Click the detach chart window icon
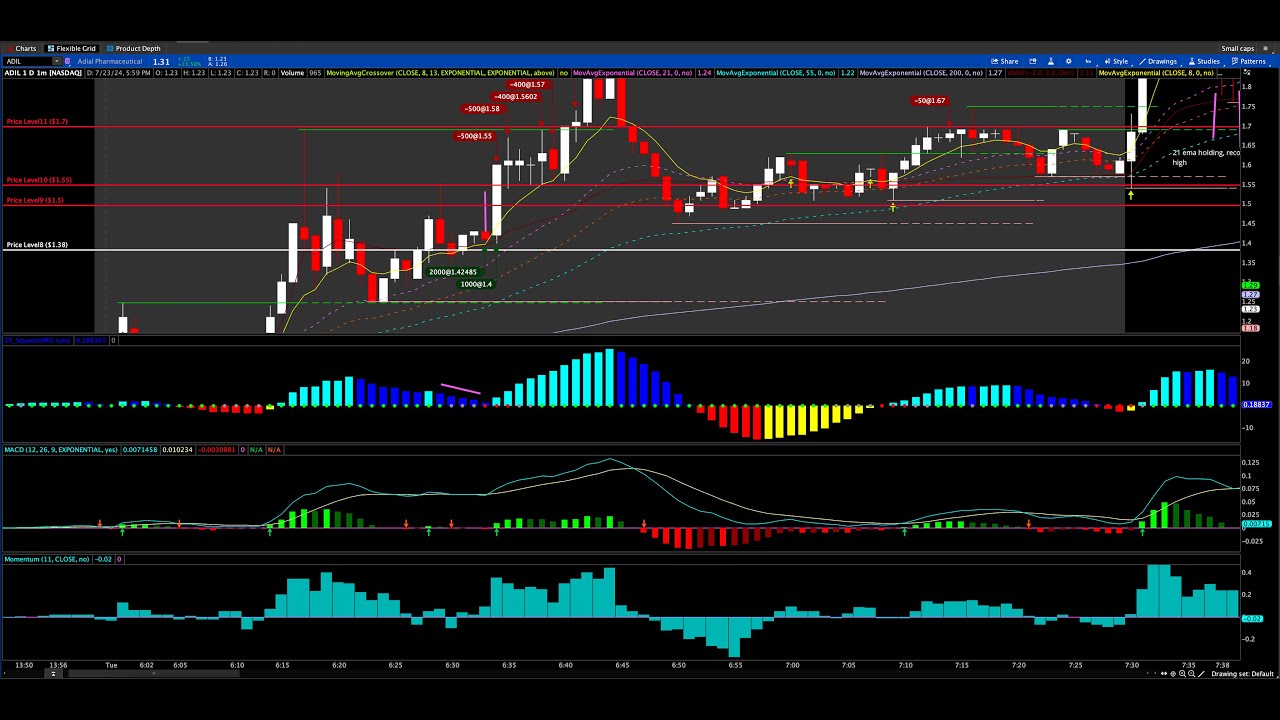The width and height of the screenshot is (1280, 720). [x=1033, y=61]
